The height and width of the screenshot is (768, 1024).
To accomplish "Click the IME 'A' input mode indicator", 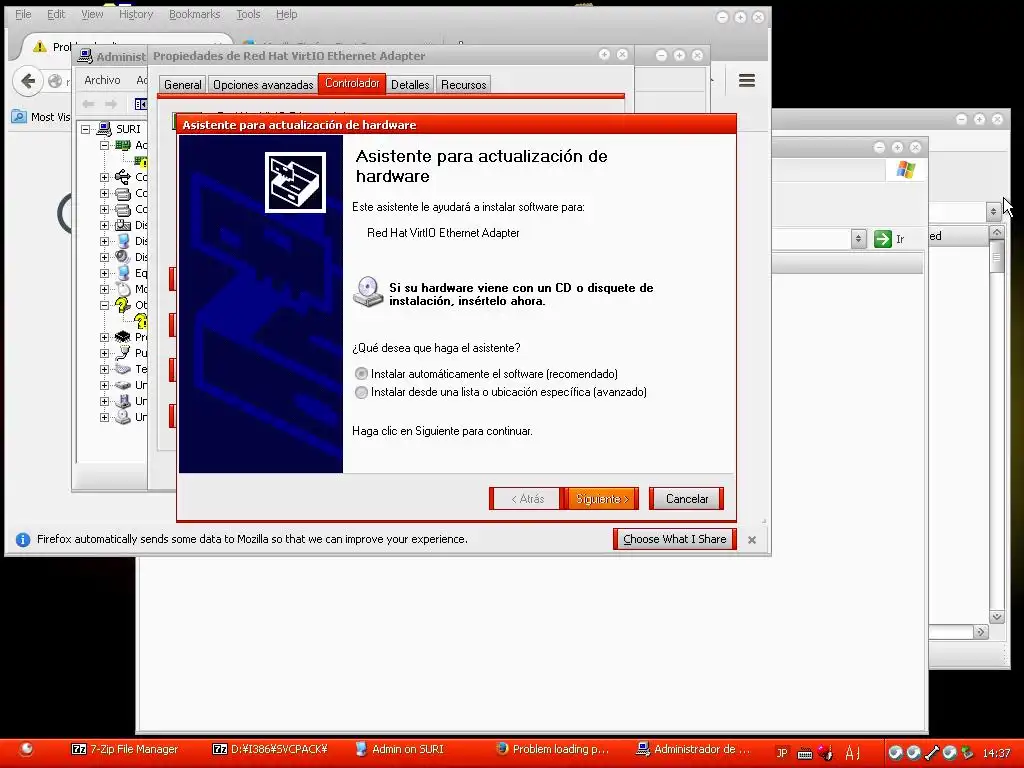I will [852, 753].
